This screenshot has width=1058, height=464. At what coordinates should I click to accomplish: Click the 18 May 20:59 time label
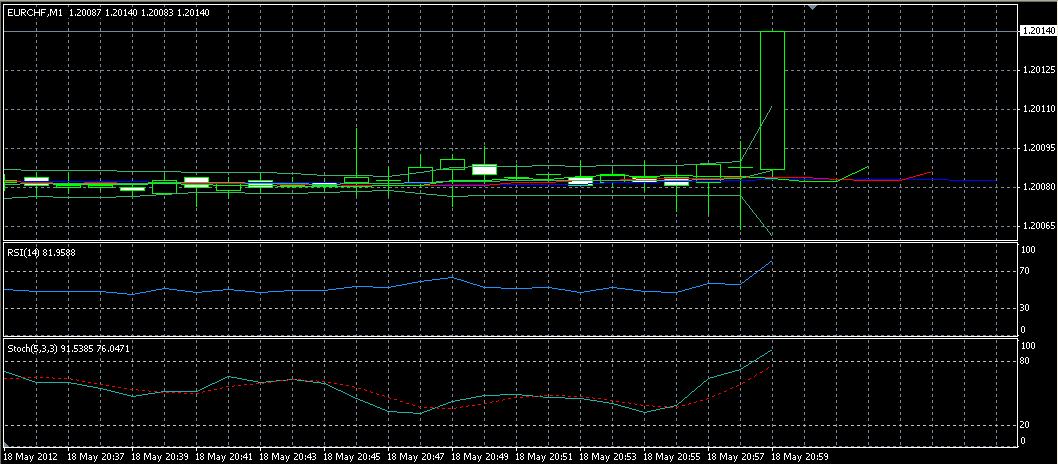point(802,457)
